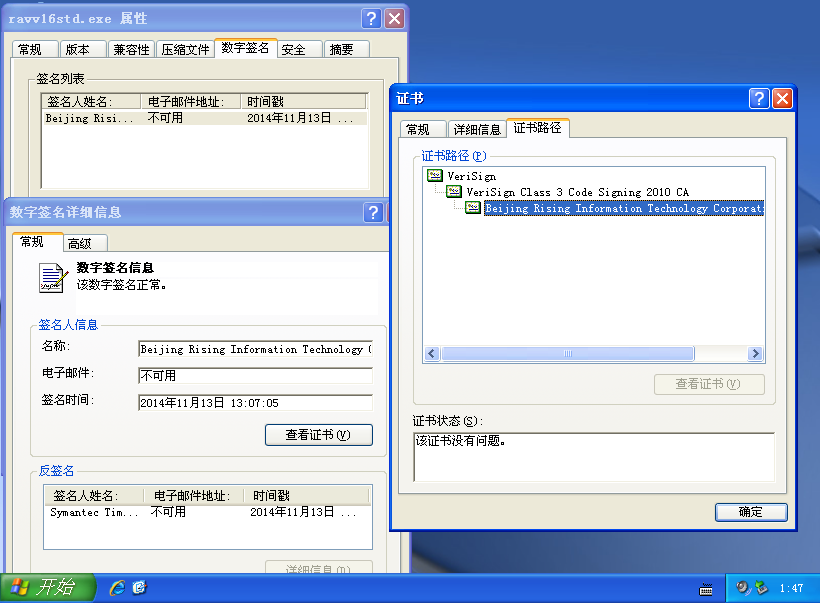The width and height of the screenshot is (820, 603).
Task: Click the first system tray icon
Action: (x=743, y=588)
